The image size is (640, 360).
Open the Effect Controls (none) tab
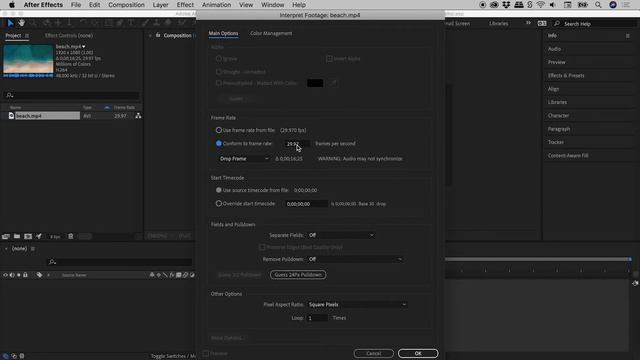(x=69, y=36)
